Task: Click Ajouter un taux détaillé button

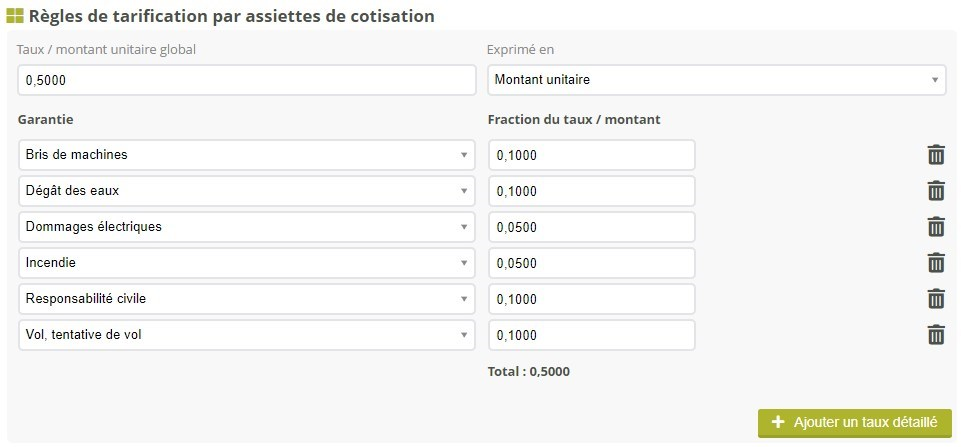Action: 854,423
